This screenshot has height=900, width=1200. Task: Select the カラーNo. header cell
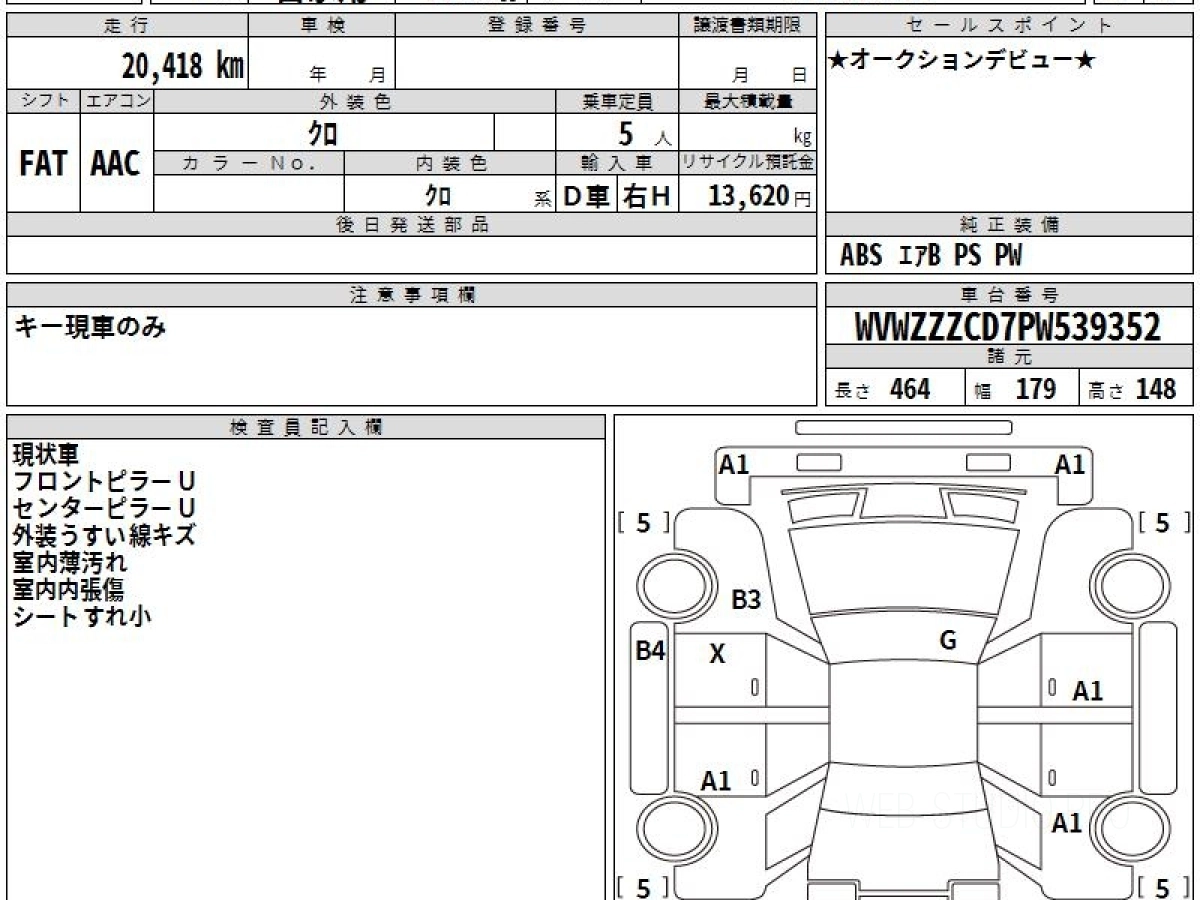coord(249,162)
